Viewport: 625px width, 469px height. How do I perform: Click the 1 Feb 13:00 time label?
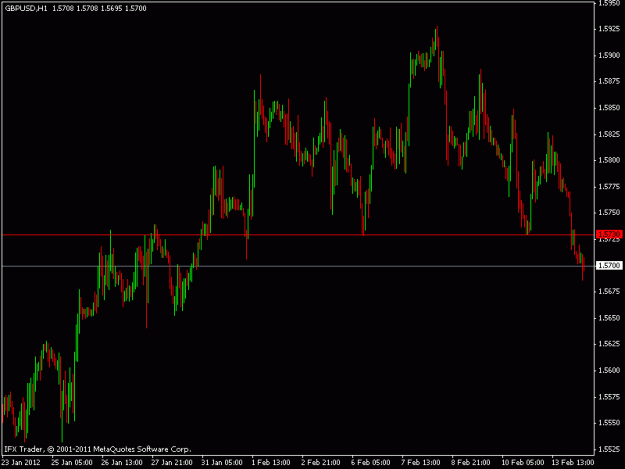(271, 462)
